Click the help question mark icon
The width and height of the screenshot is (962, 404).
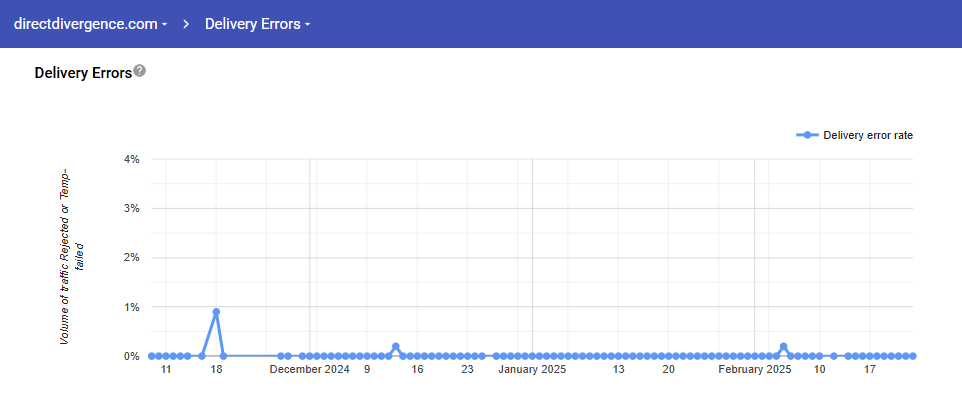point(140,71)
